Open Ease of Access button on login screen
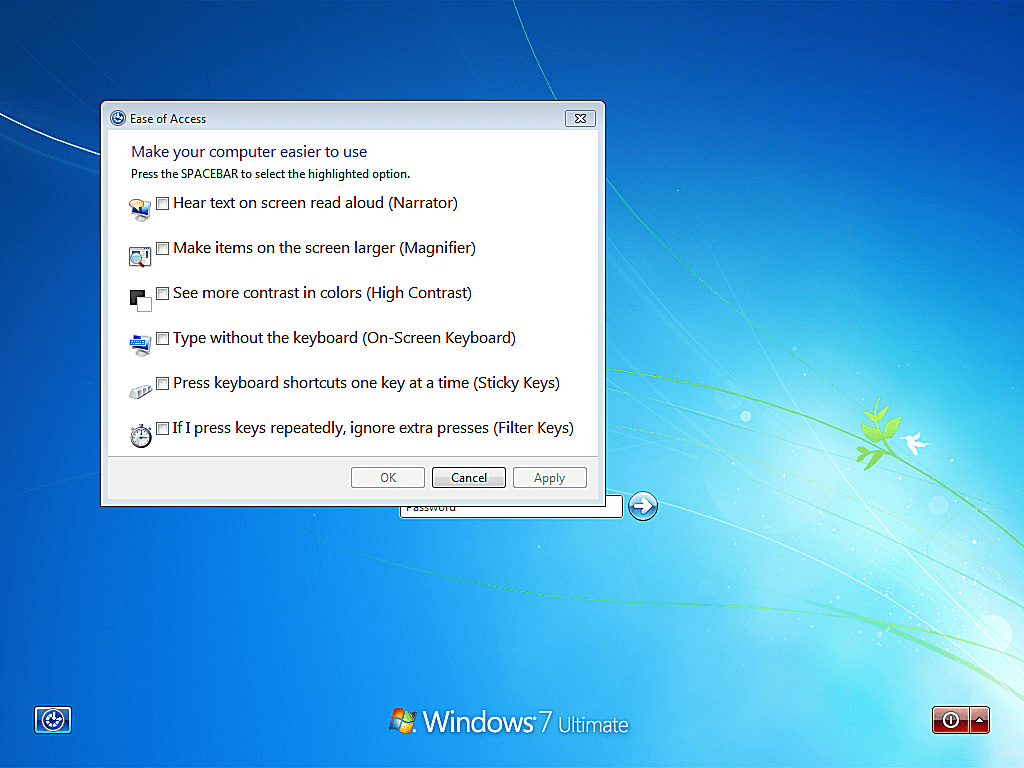1024x768 pixels. pos(53,720)
